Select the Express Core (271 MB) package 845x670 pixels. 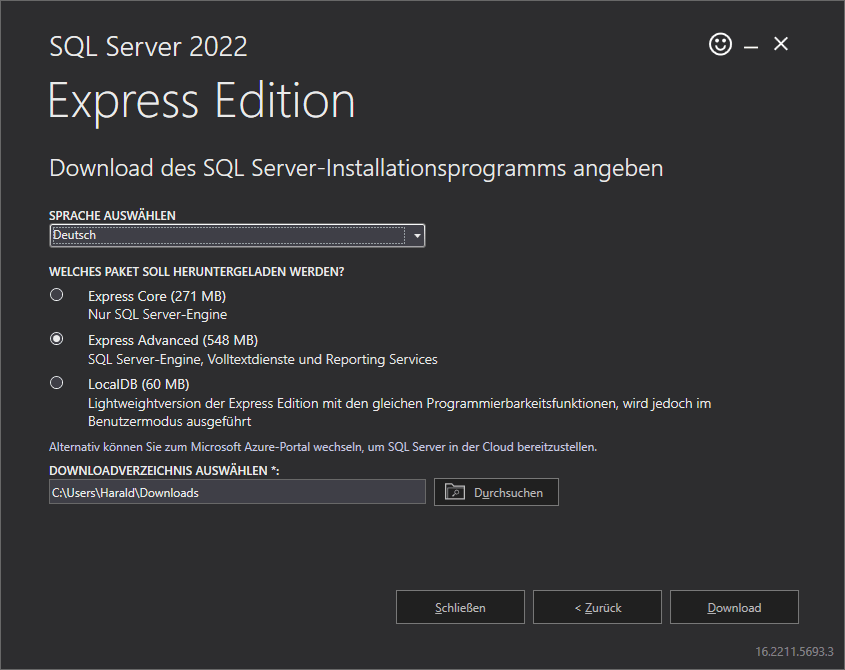point(57,294)
